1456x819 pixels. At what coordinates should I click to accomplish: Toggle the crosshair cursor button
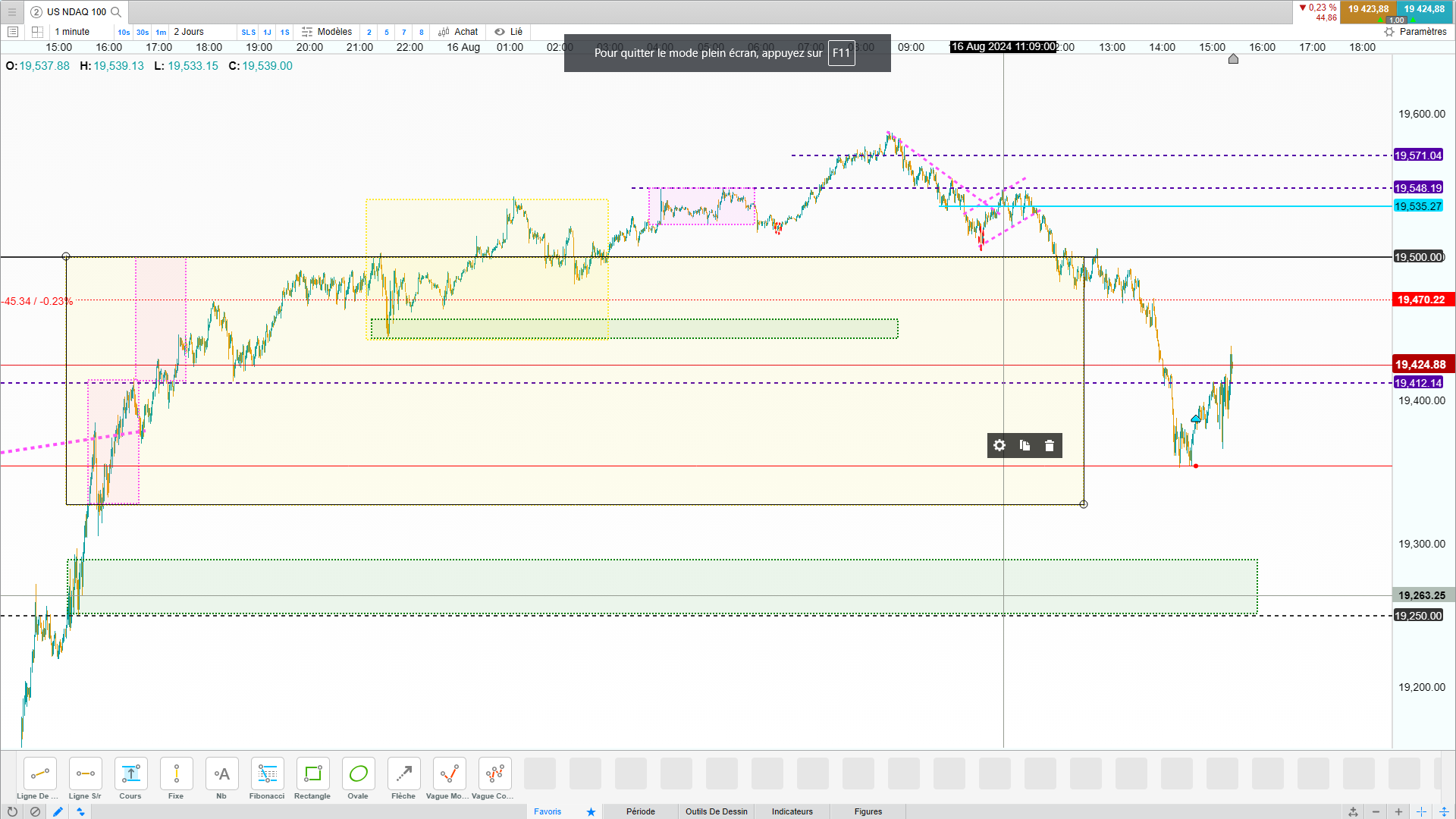(1421, 811)
